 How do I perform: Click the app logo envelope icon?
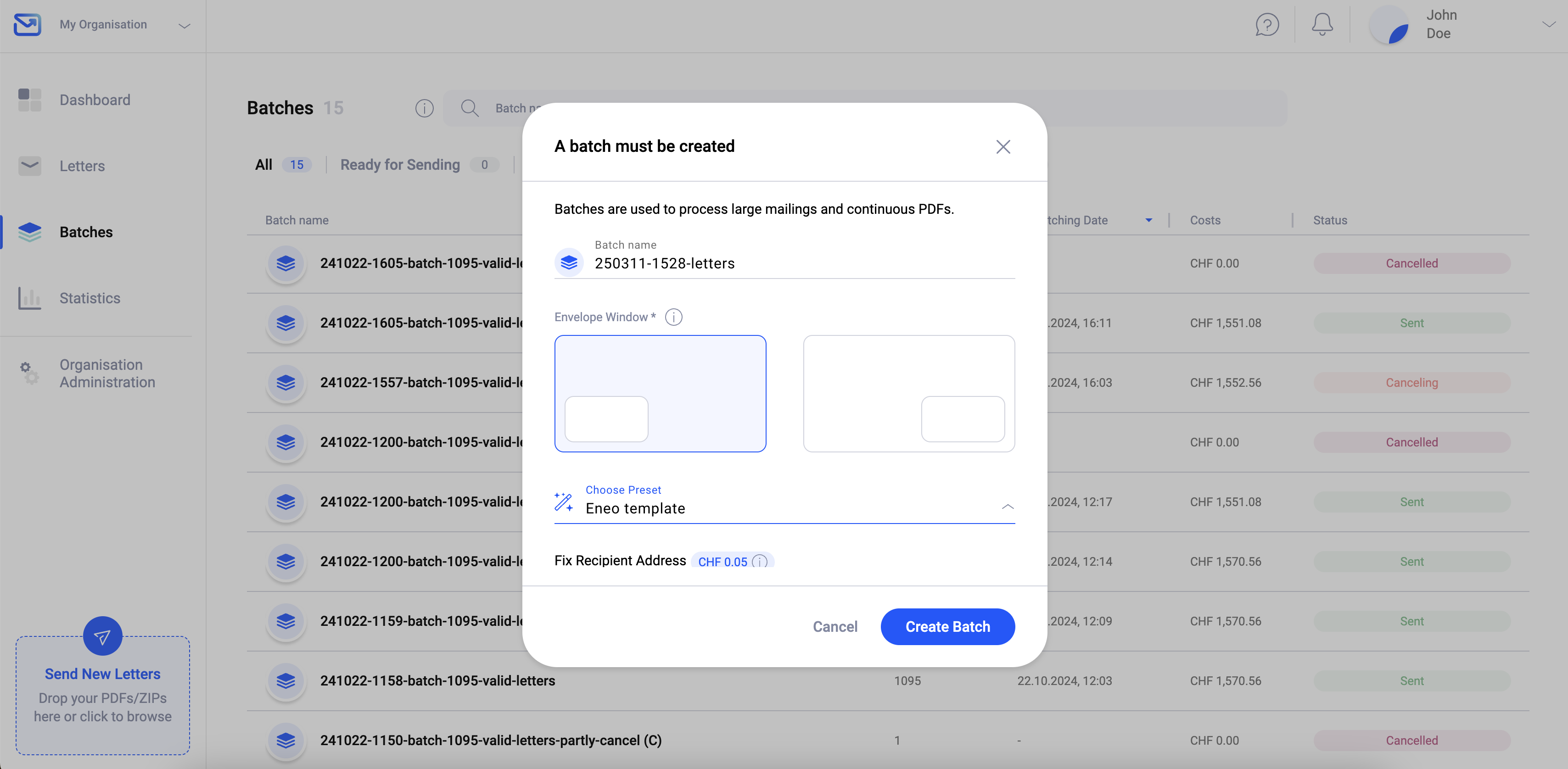(28, 25)
